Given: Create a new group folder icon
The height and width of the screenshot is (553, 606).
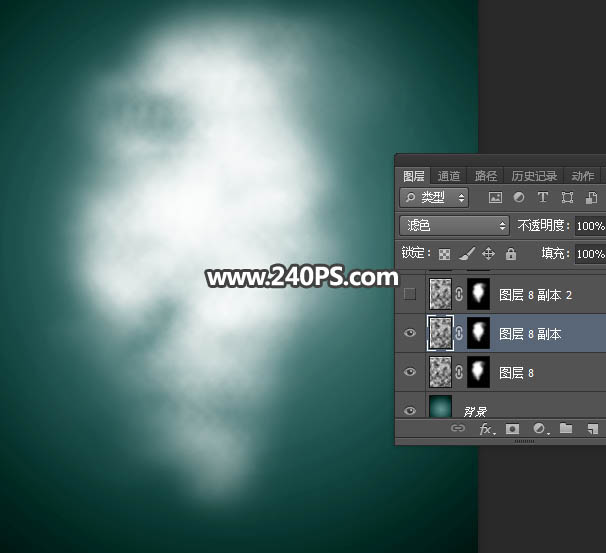Looking at the screenshot, I should tap(566, 428).
